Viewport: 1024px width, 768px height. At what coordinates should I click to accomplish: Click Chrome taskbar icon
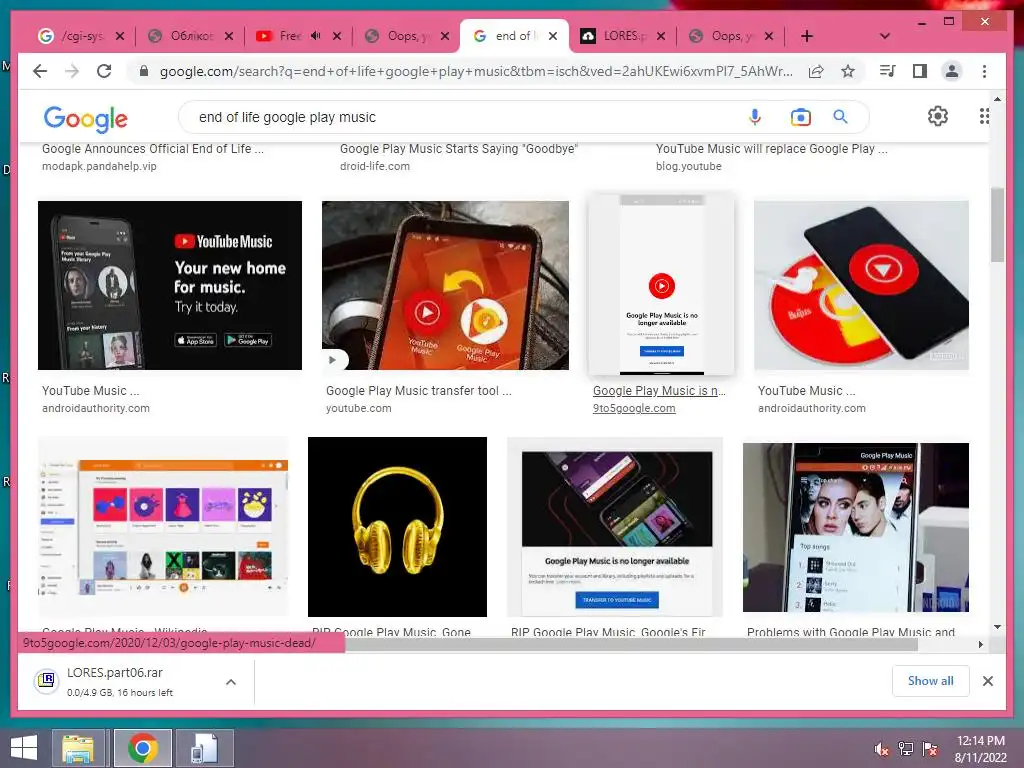[x=143, y=748]
